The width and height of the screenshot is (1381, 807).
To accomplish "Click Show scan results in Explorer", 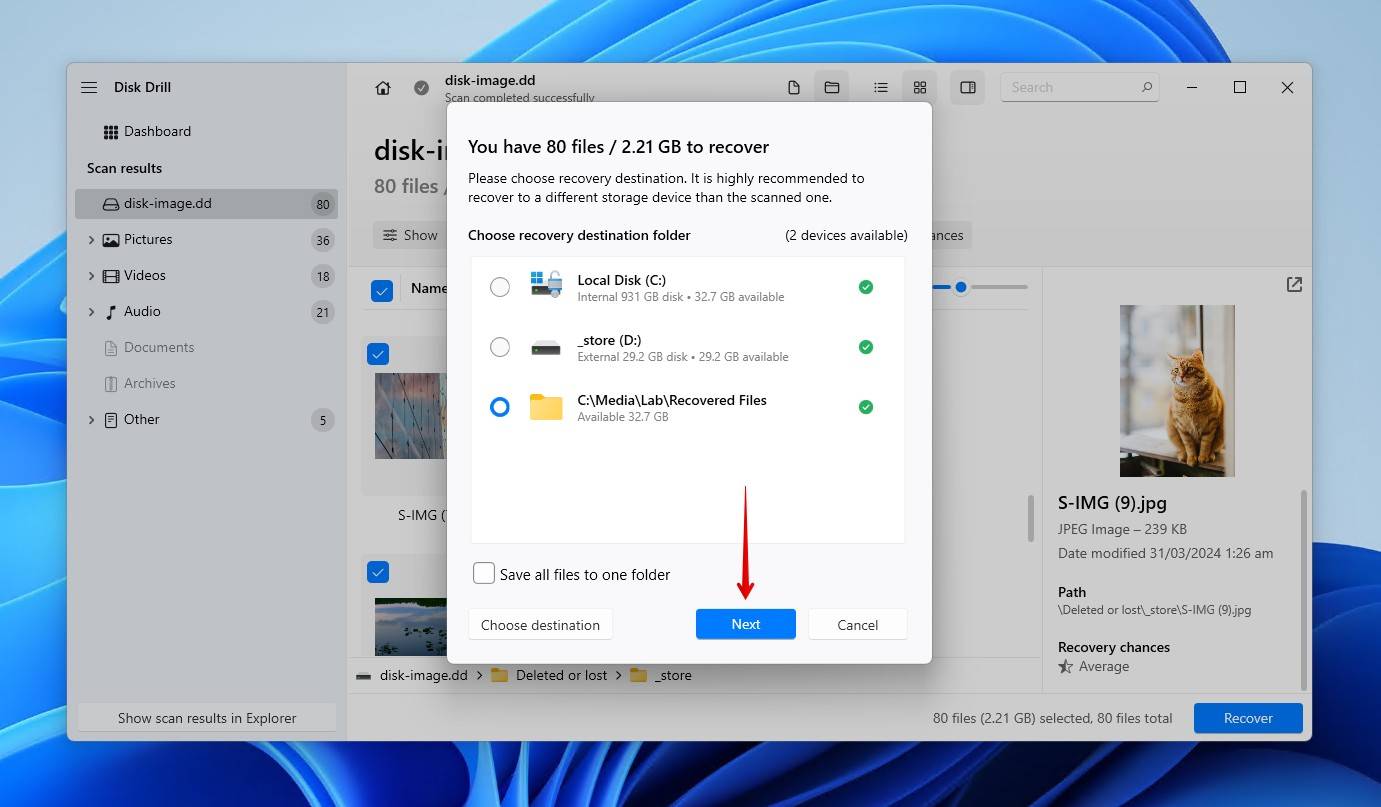I will [207, 718].
